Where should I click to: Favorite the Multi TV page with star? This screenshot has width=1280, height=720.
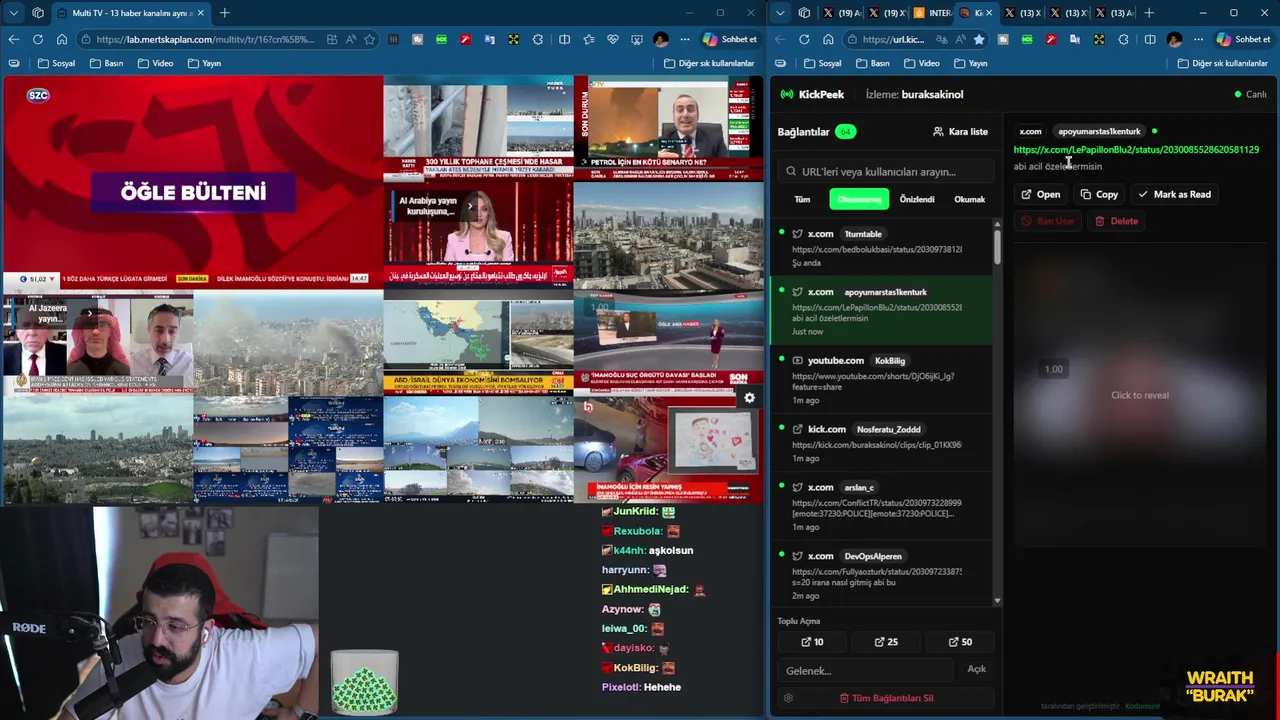369,40
